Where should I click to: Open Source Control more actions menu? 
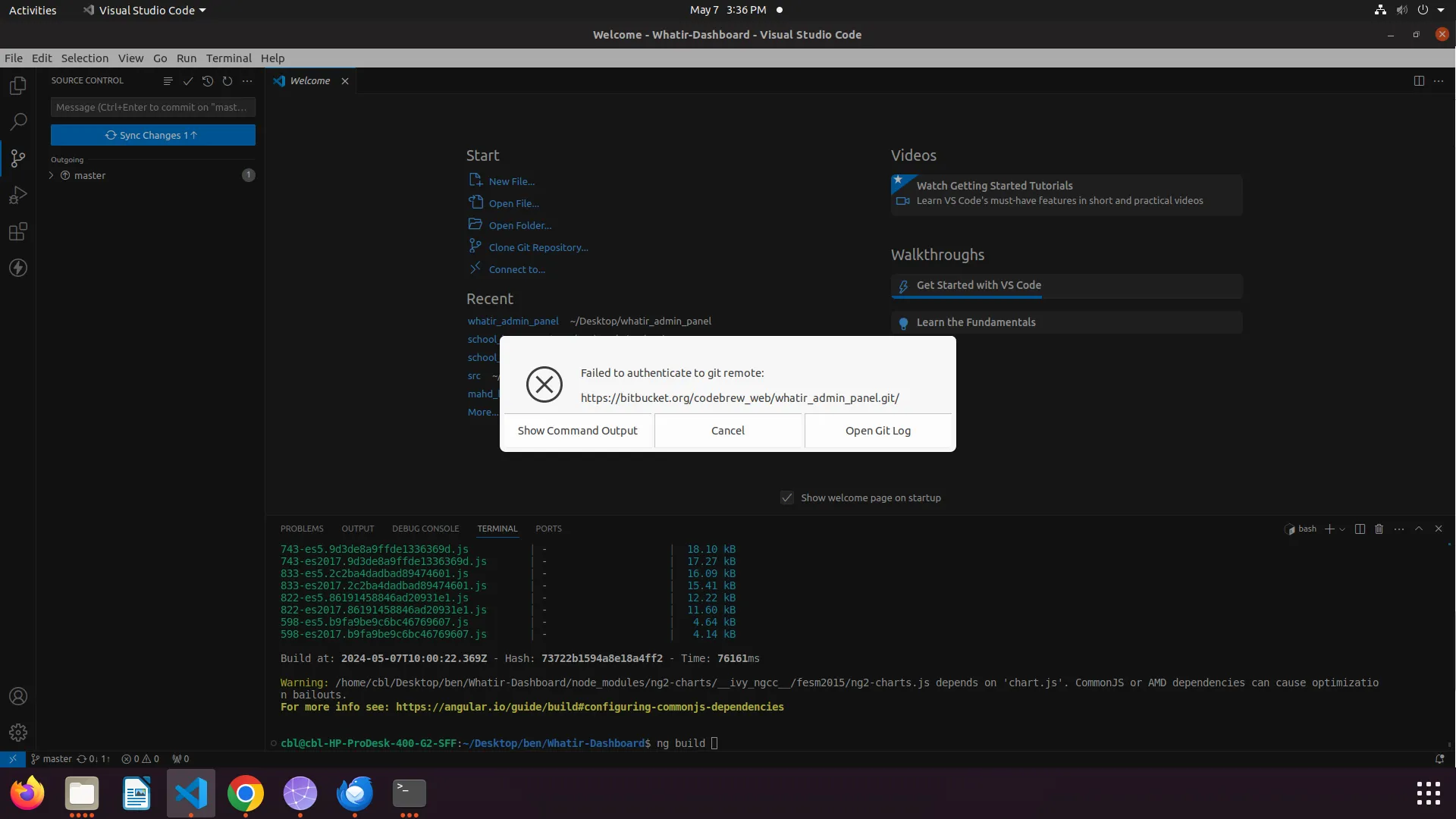pos(247,80)
